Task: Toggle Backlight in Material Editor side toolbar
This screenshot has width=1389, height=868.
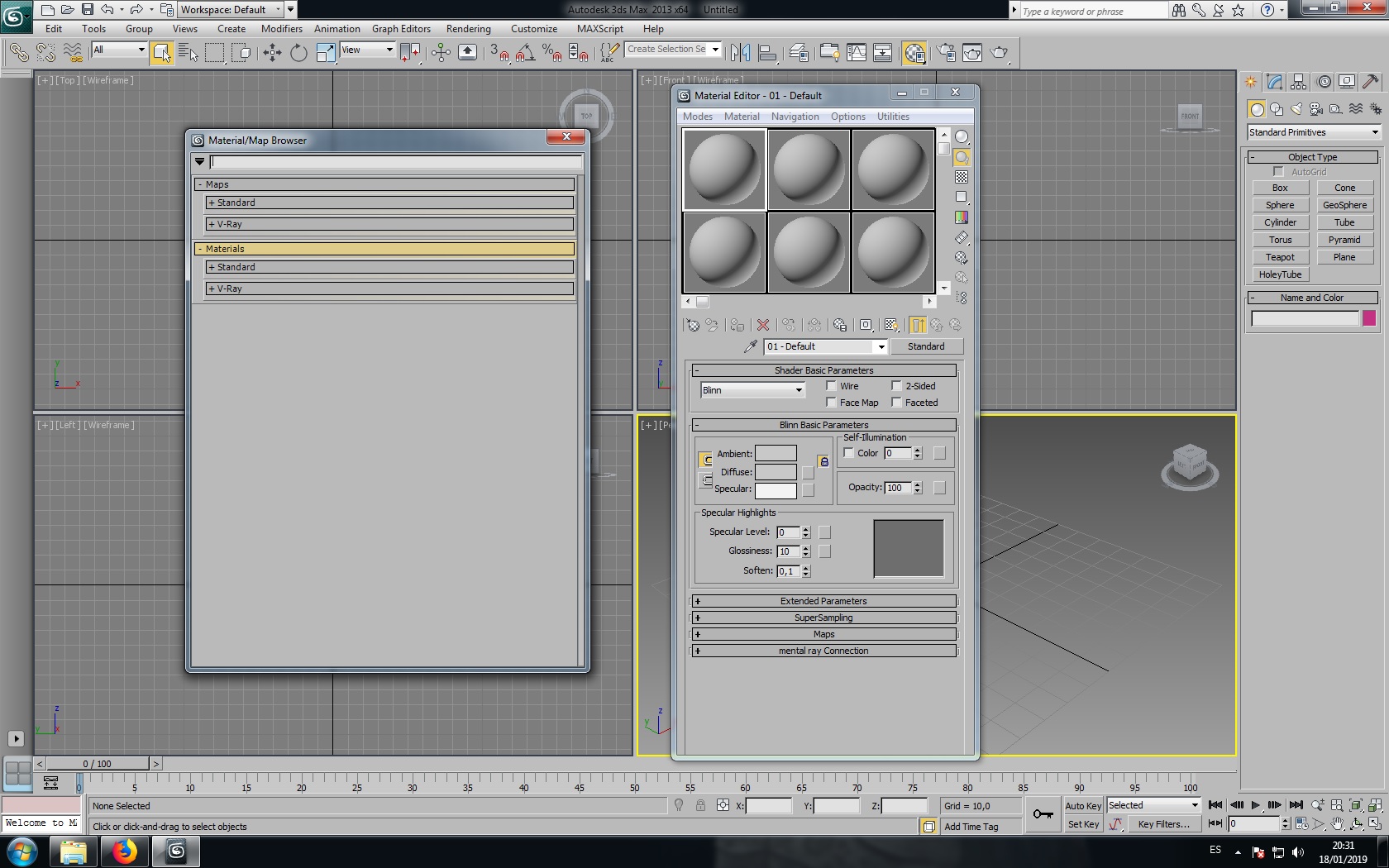Action: [x=962, y=157]
